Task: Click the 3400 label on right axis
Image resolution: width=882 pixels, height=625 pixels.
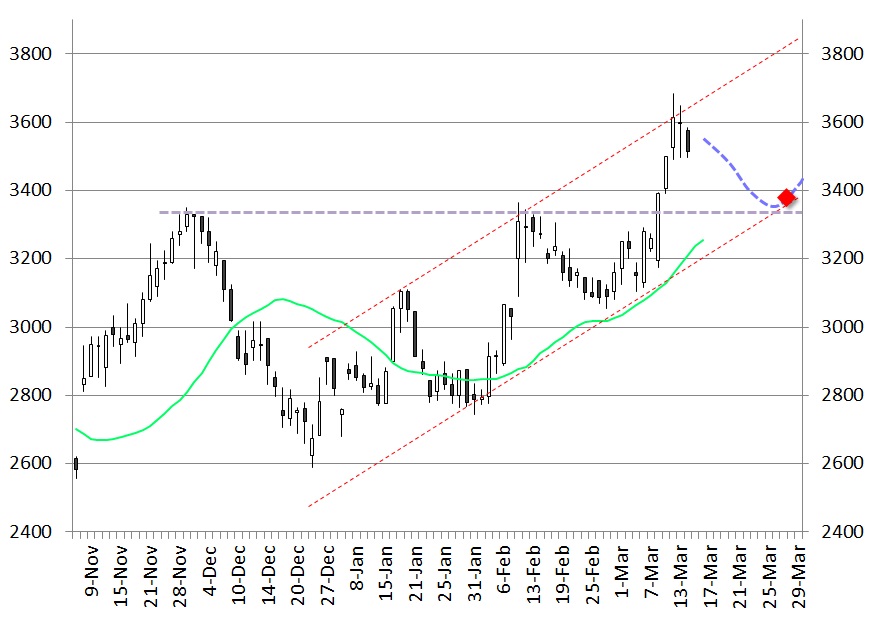Action: [842, 190]
